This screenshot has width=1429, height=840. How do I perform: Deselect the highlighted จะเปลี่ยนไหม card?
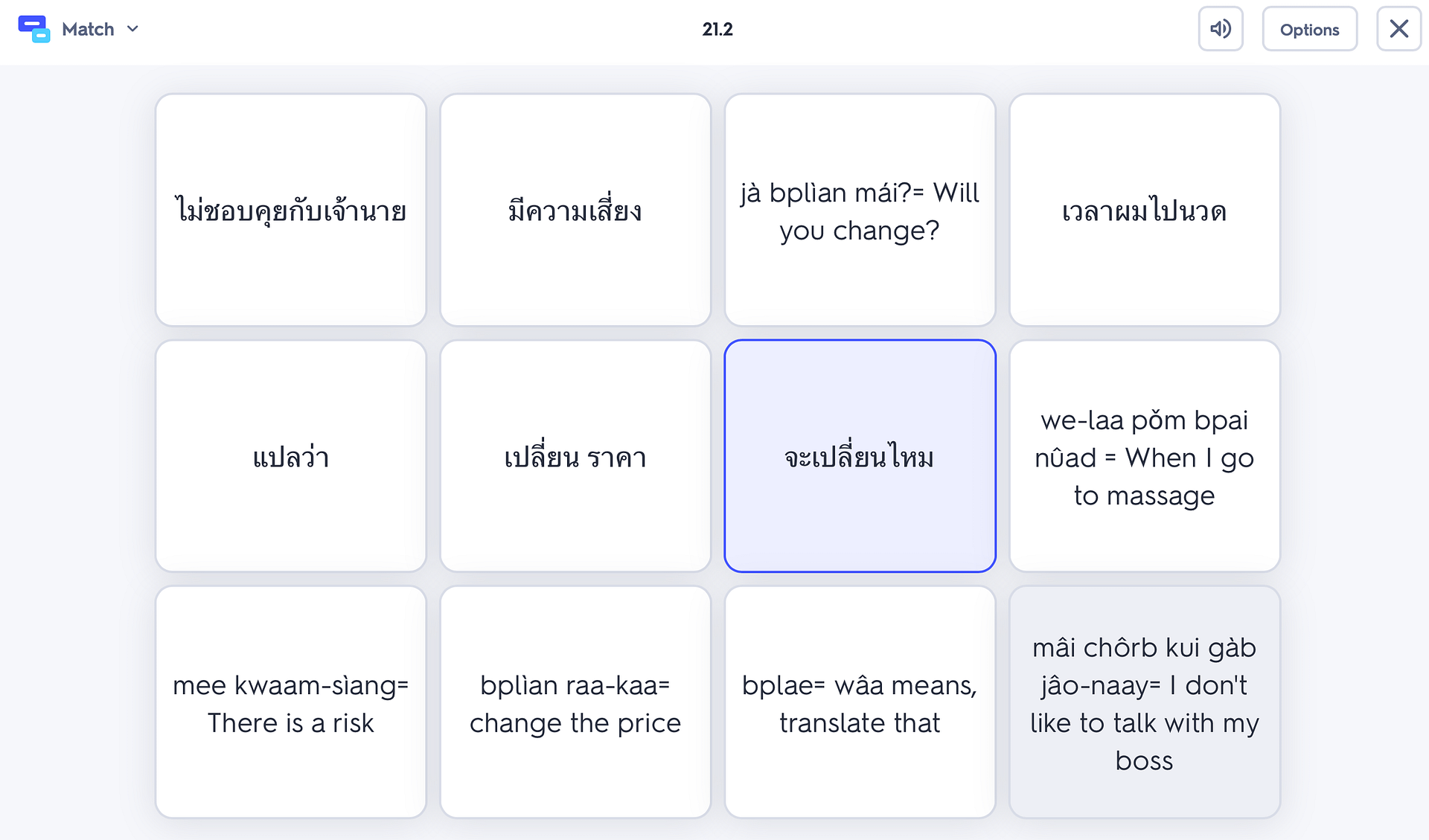click(x=860, y=456)
